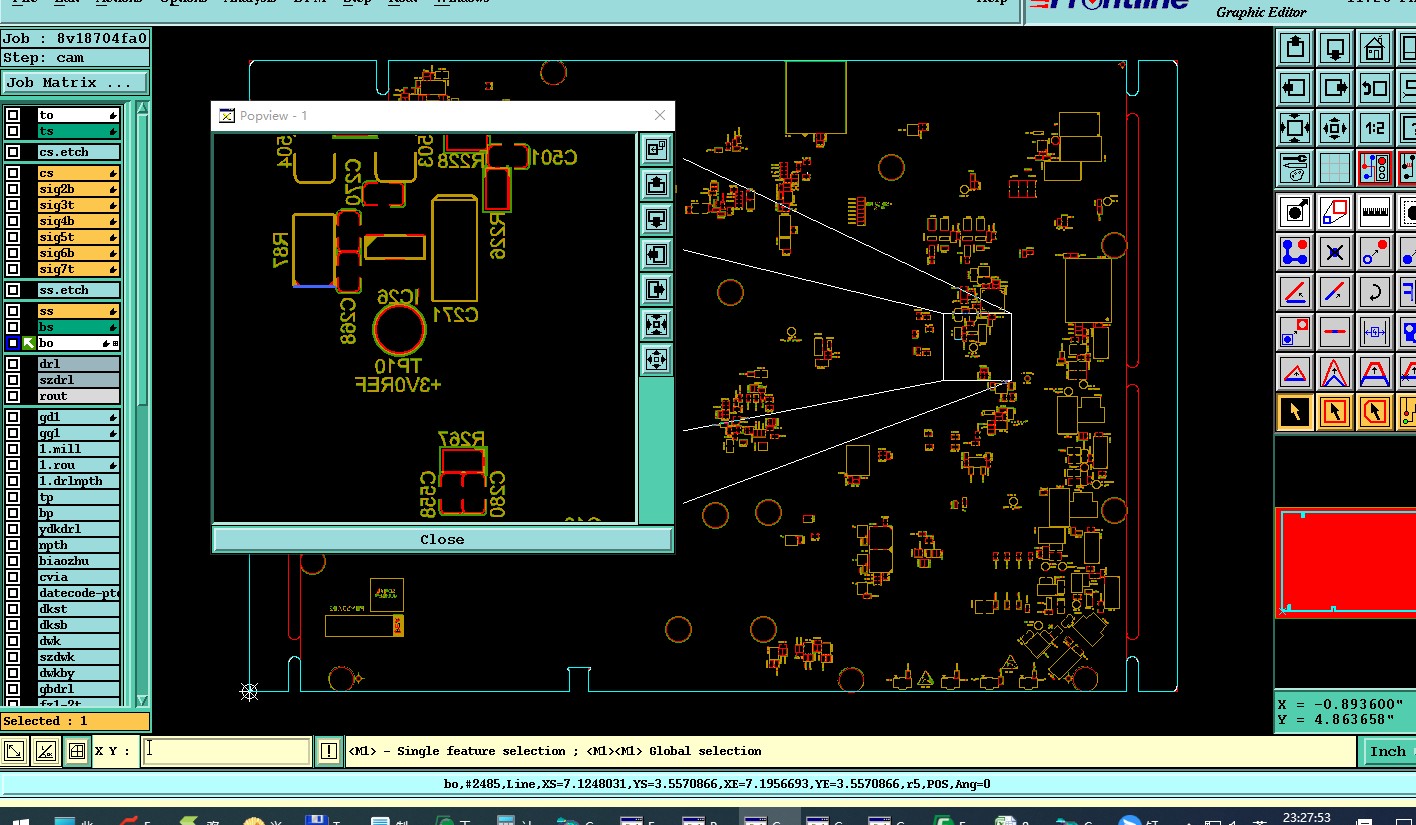Open the snap control traffic-light icon
Screen dimensions: 1416x825
[x=1375, y=167]
